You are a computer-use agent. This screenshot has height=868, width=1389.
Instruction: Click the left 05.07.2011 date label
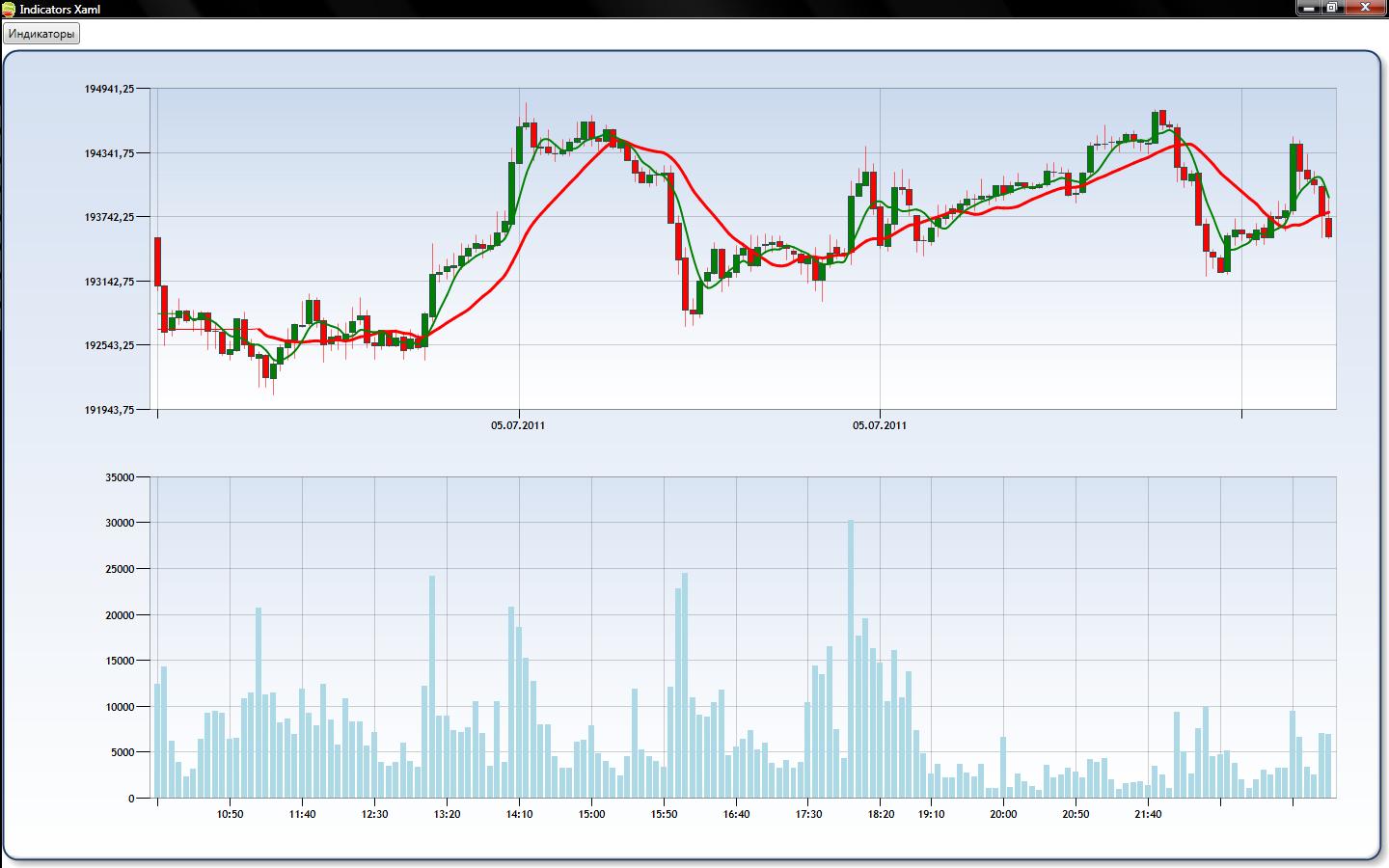point(518,425)
